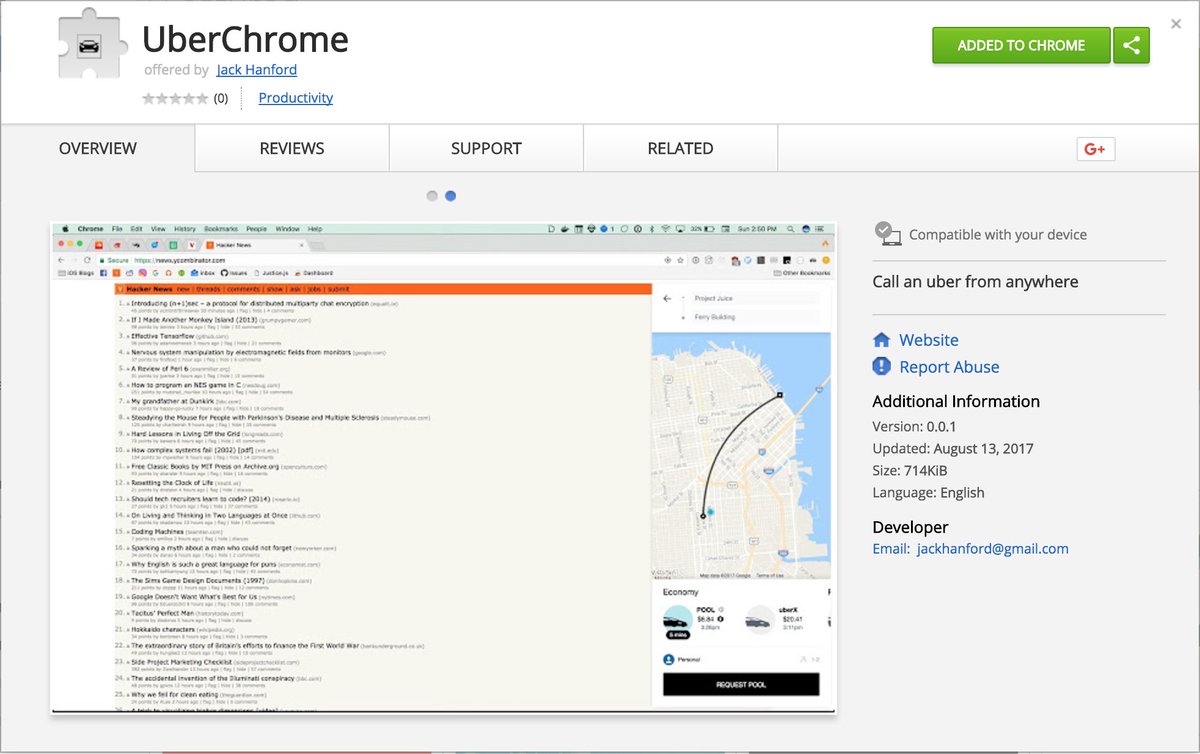Open the Reviews tab
This screenshot has width=1200, height=754.
(292, 148)
